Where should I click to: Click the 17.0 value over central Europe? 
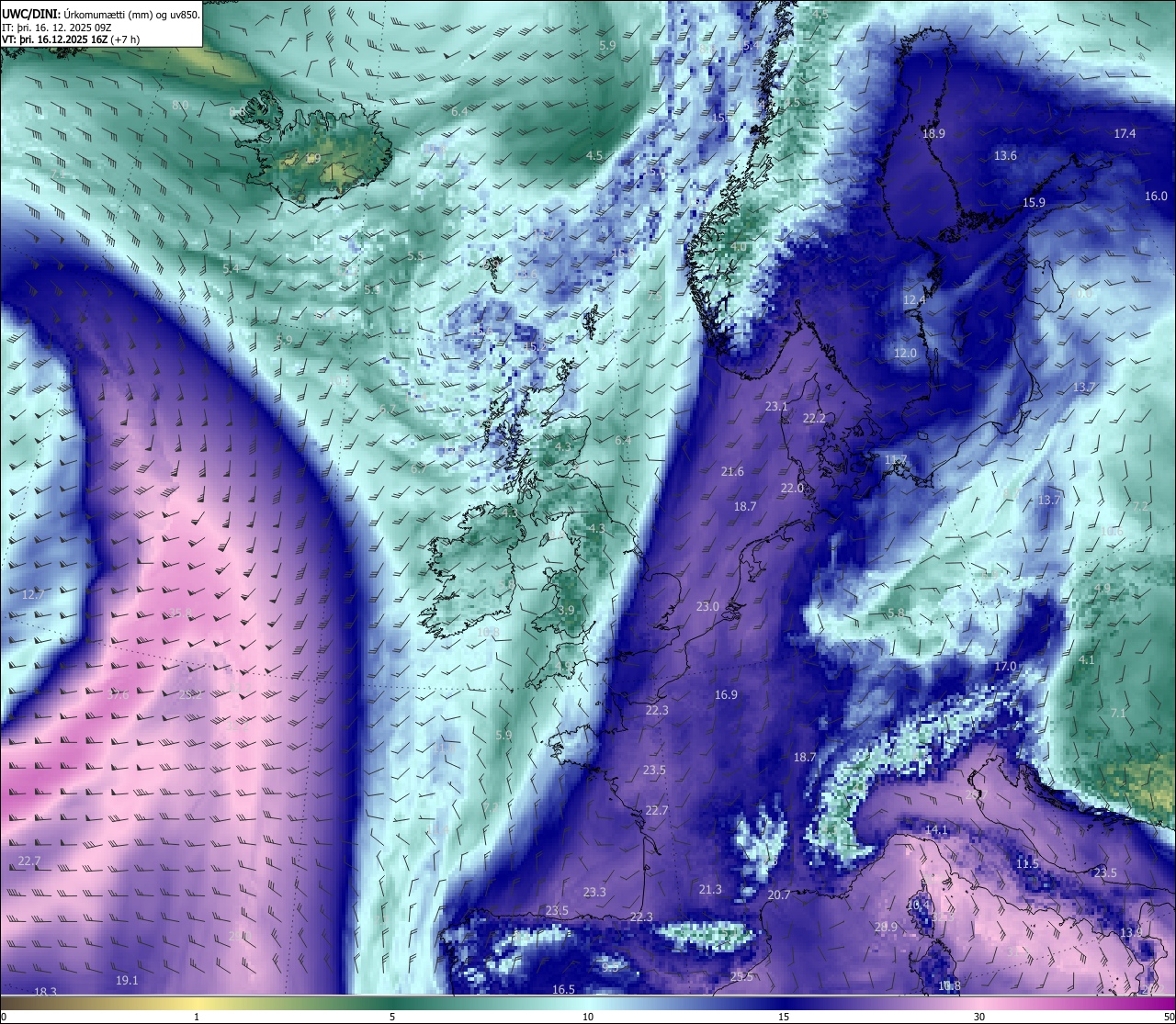coord(1005,666)
